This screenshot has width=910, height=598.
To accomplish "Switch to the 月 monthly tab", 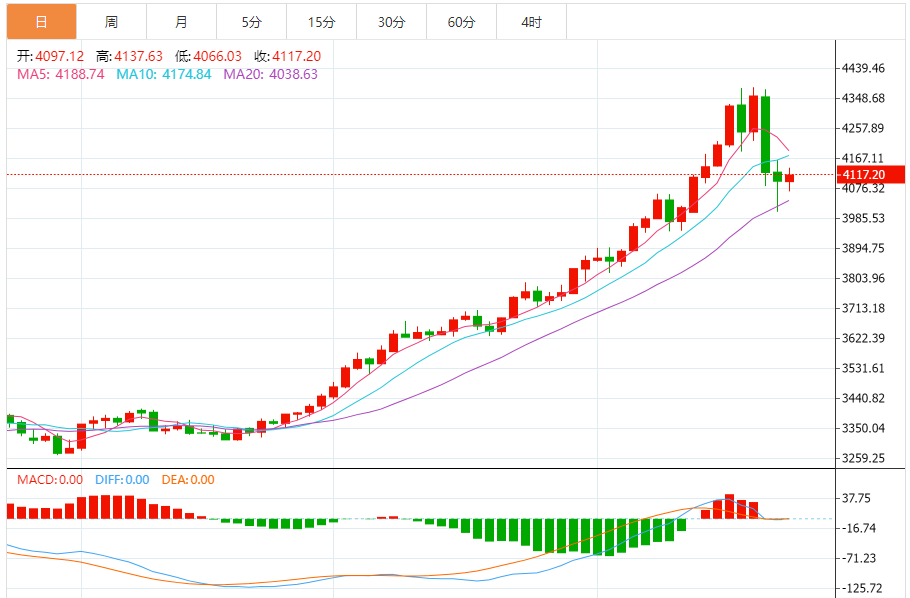I will (182, 22).
